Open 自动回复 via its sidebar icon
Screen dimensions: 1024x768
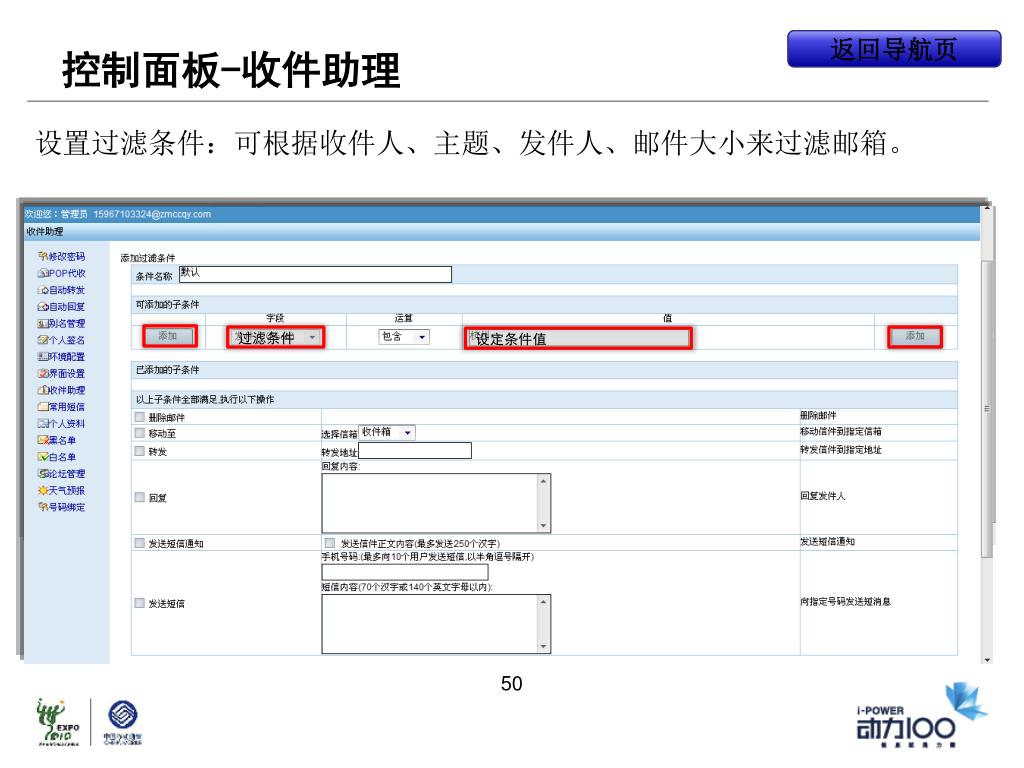[x=43, y=306]
